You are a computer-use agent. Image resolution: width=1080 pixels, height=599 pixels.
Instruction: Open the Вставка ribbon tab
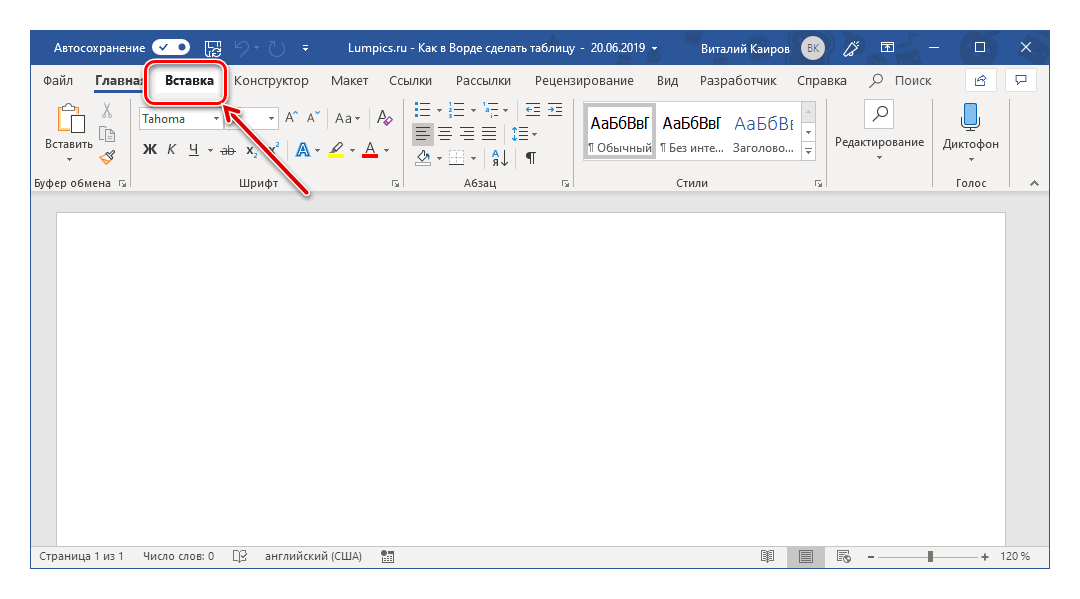(x=189, y=80)
